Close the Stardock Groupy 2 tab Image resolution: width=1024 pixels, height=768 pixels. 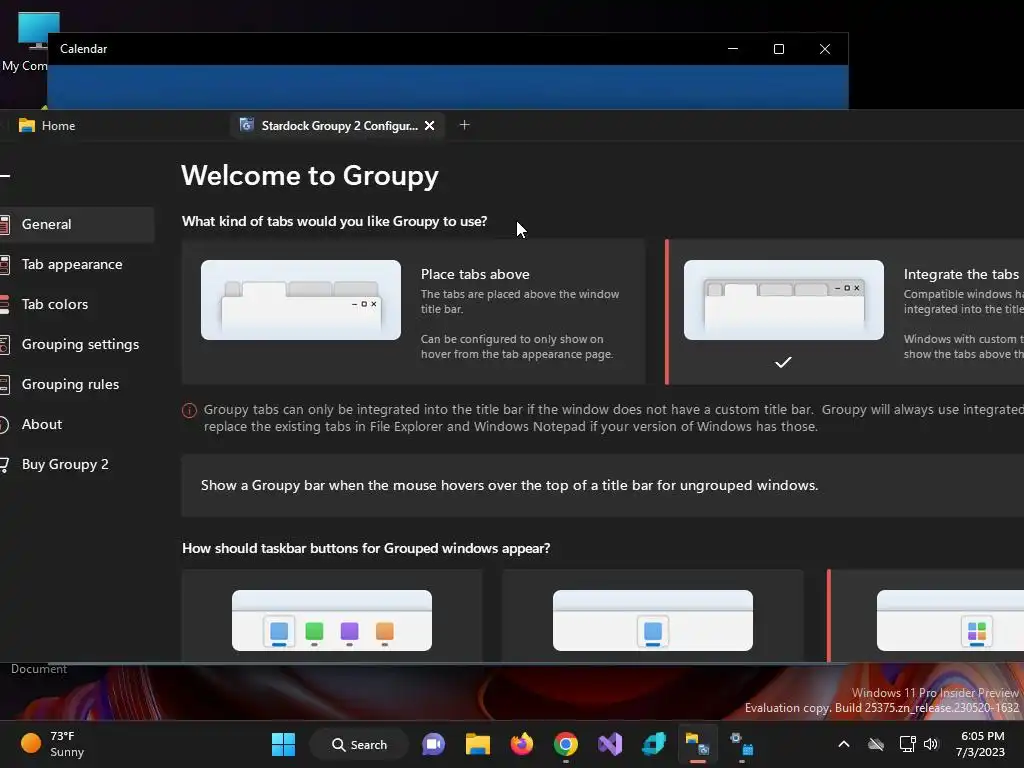pos(430,125)
